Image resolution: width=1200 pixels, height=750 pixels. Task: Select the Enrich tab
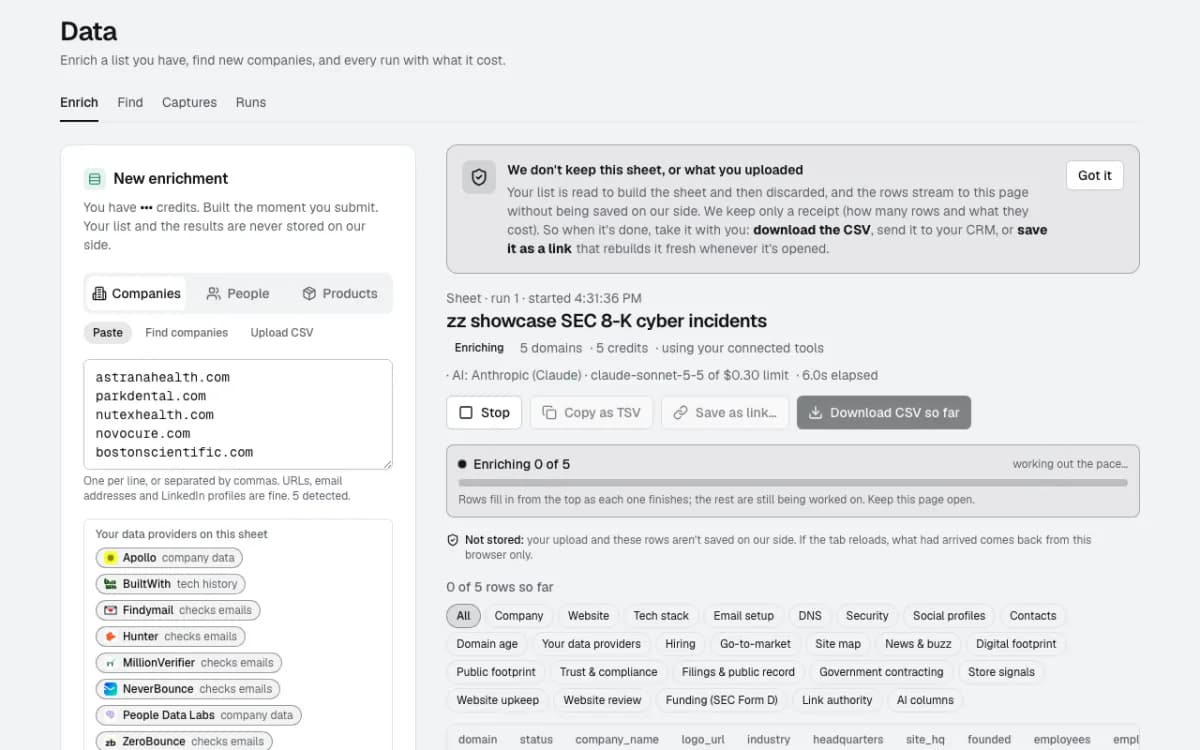[x=79, y=102]
